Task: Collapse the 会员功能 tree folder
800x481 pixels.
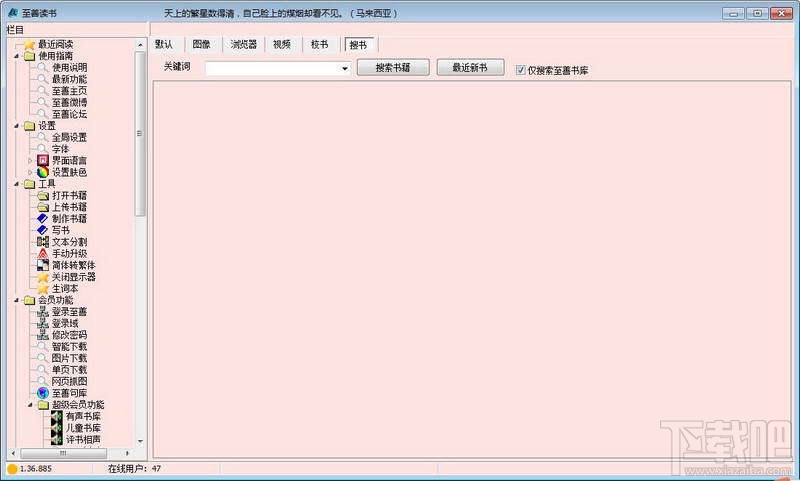Action: pos(17,300)
